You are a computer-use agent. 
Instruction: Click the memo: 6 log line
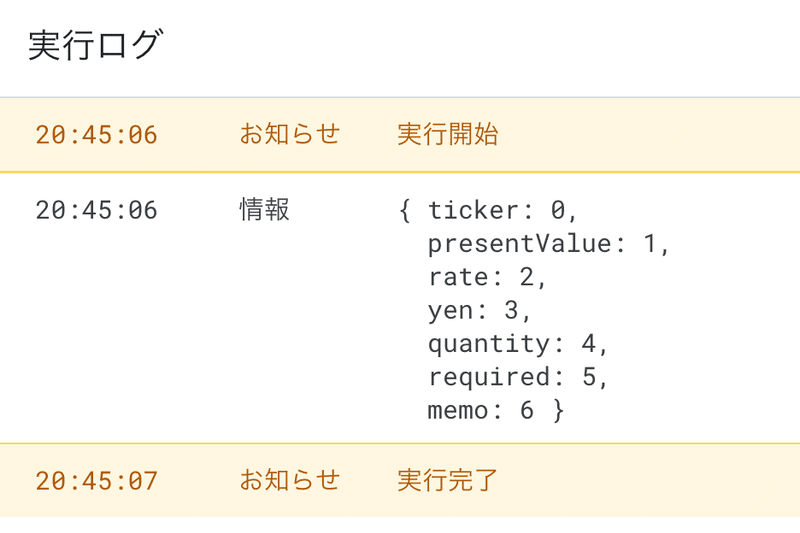(481, 411)
